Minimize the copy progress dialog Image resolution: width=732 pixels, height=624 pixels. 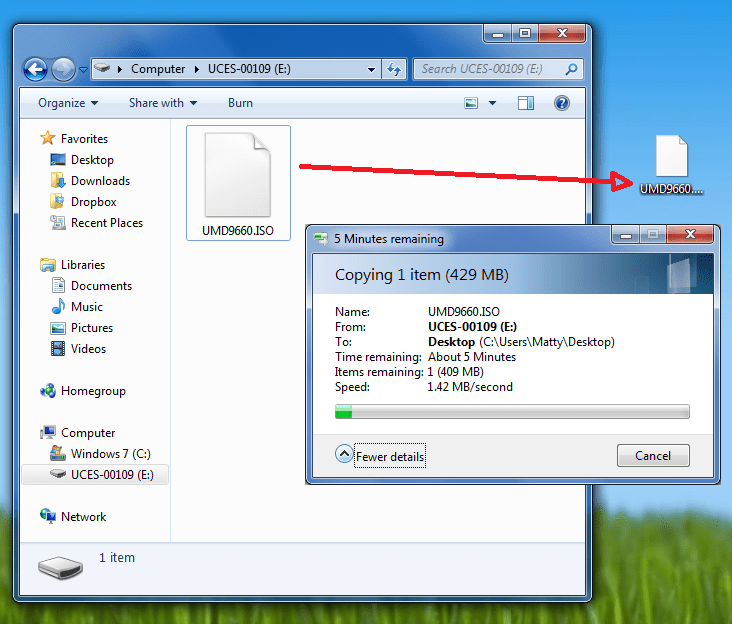[x=626, y=234]
